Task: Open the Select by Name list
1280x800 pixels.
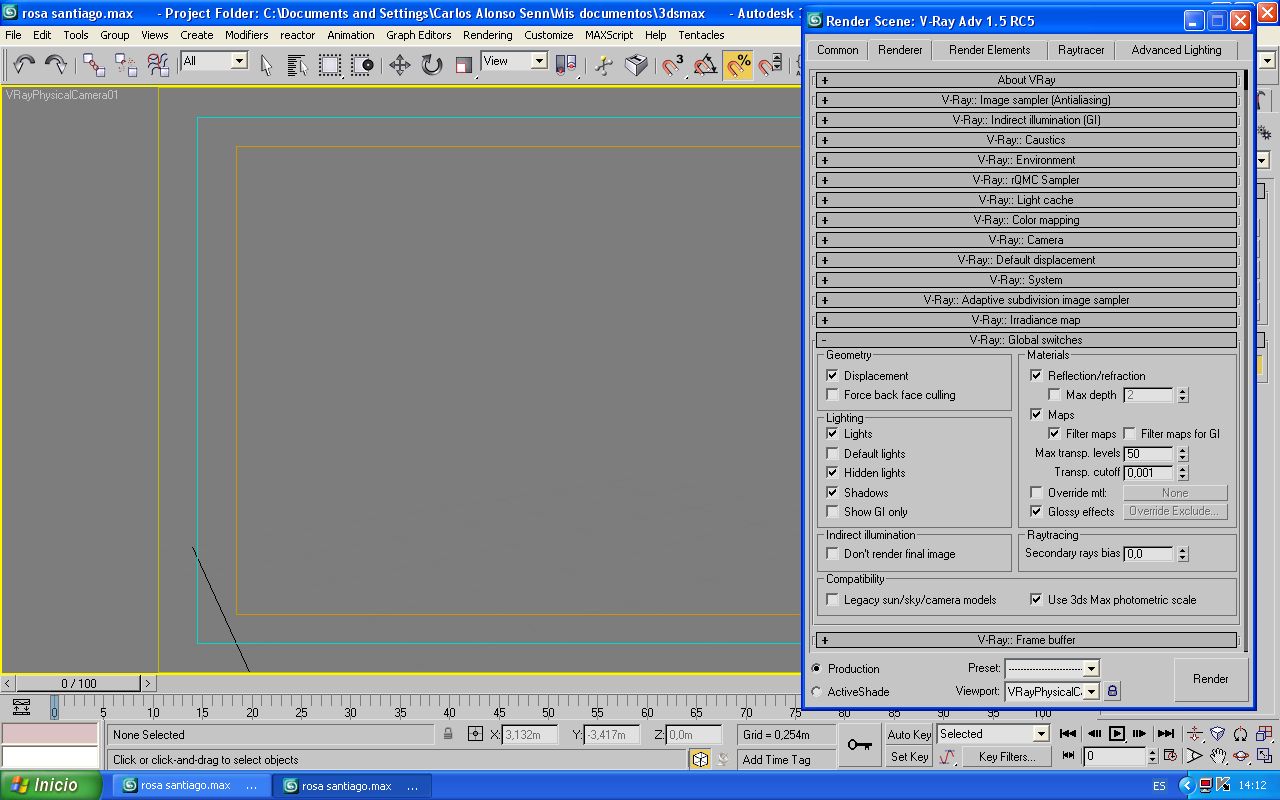Action: click(x=298, y=65)
